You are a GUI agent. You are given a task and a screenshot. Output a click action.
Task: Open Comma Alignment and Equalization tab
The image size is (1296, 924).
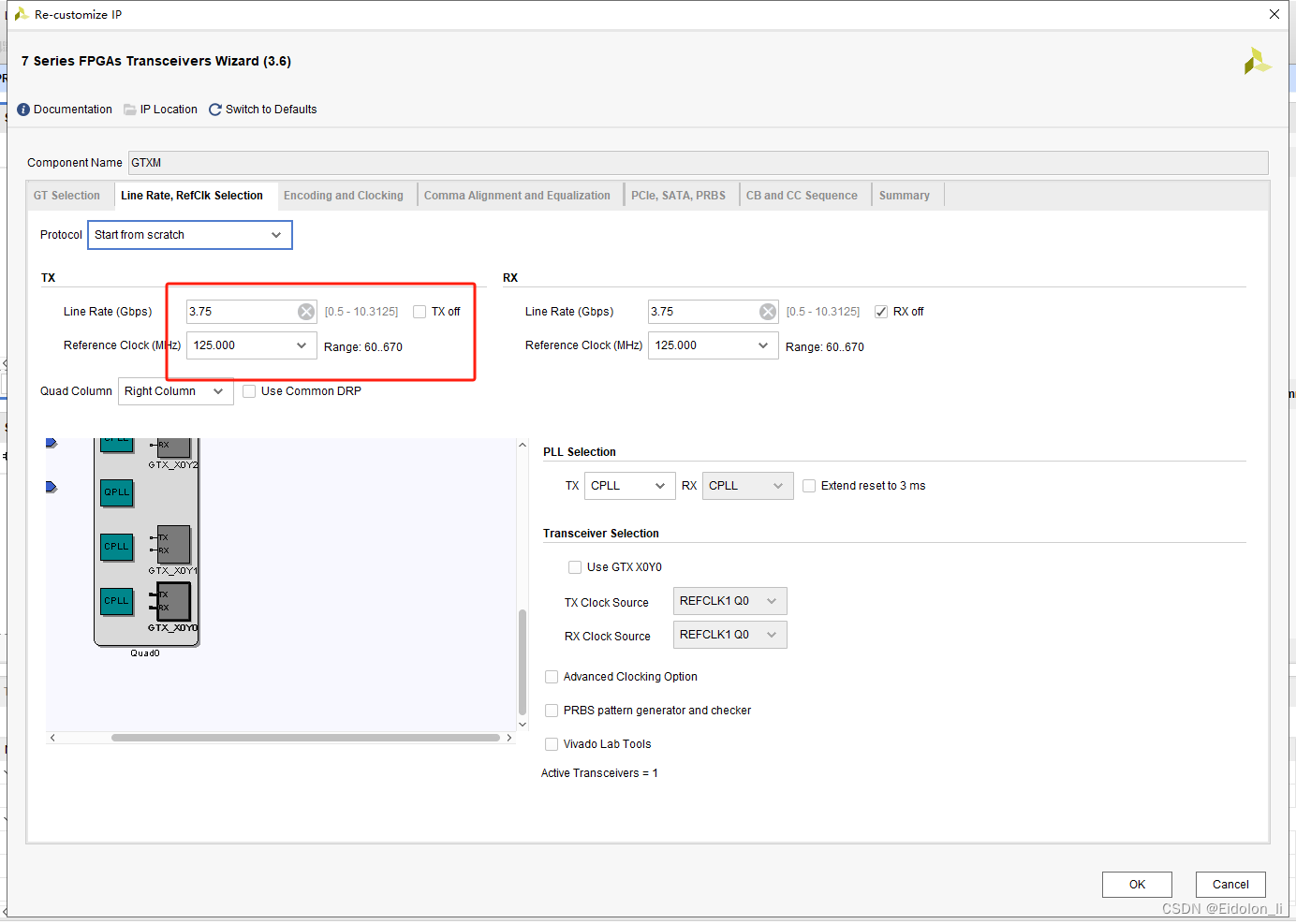coord(517,196)
